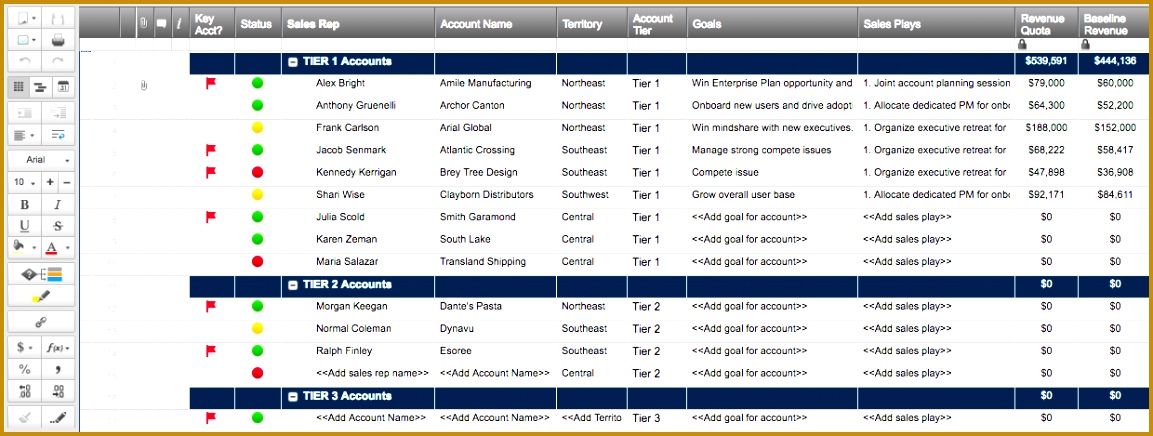Viewport: 1153px width, 436px height.
Task: Toggle key account flag for Jacob Senmark
Action: [211, 150]
